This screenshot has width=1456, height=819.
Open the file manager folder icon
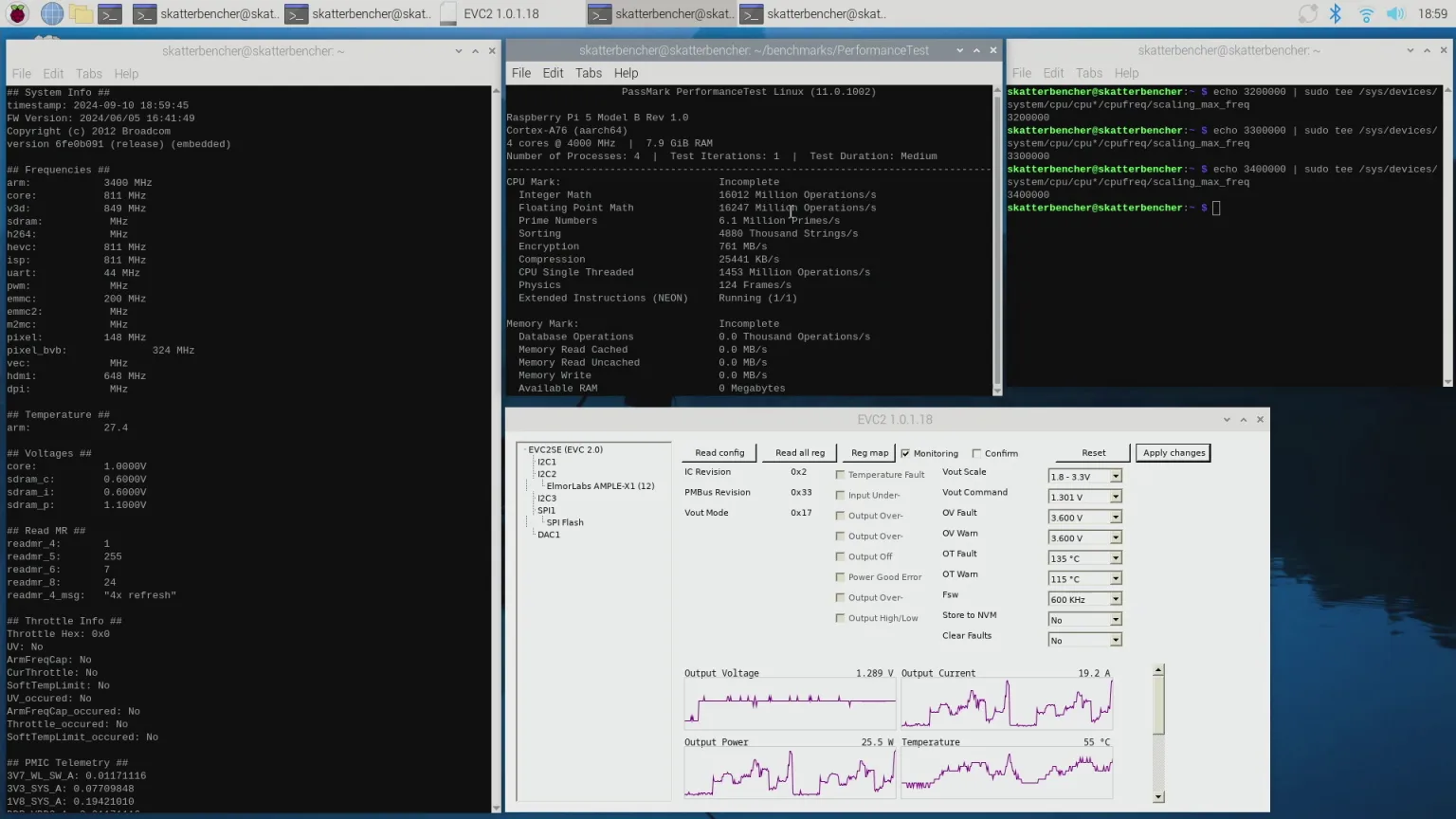tap(82, 13)
